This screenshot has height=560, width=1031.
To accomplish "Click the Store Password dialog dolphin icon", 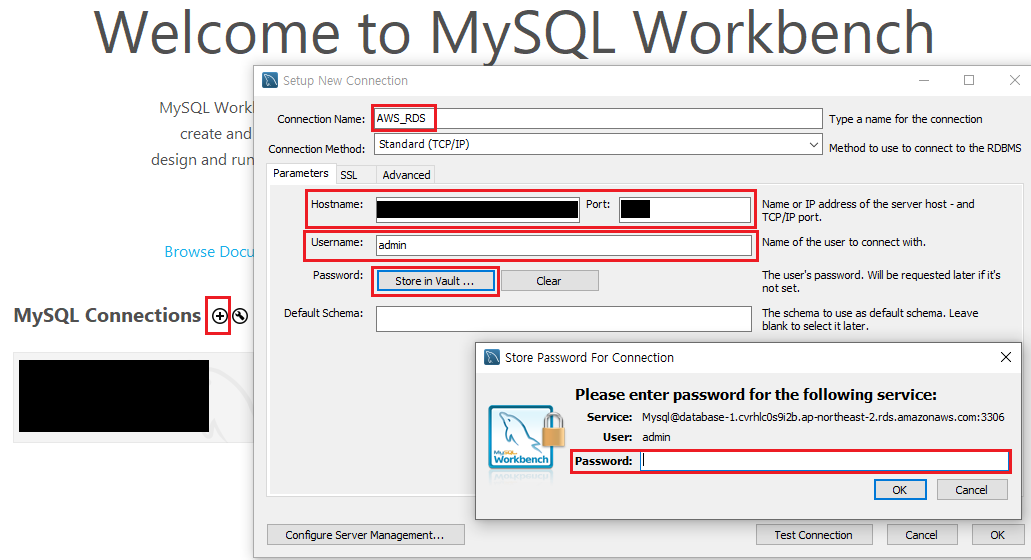I will [492, 357].
